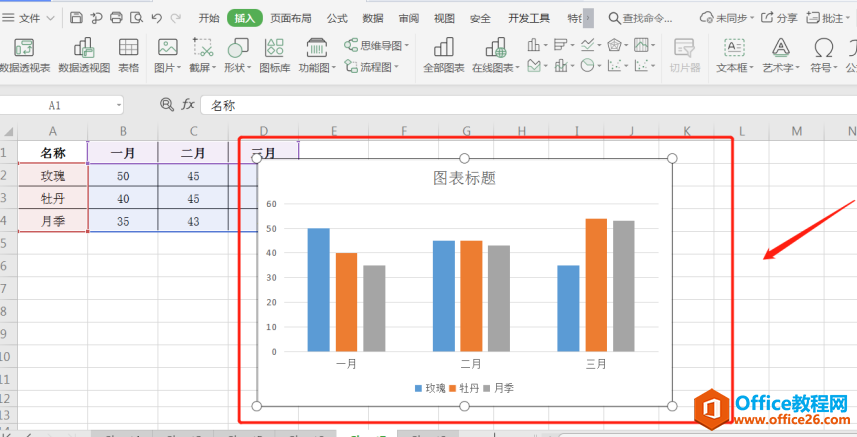
Task: Expand the 形状 shapes dropdown
Action: click(249, 68)
